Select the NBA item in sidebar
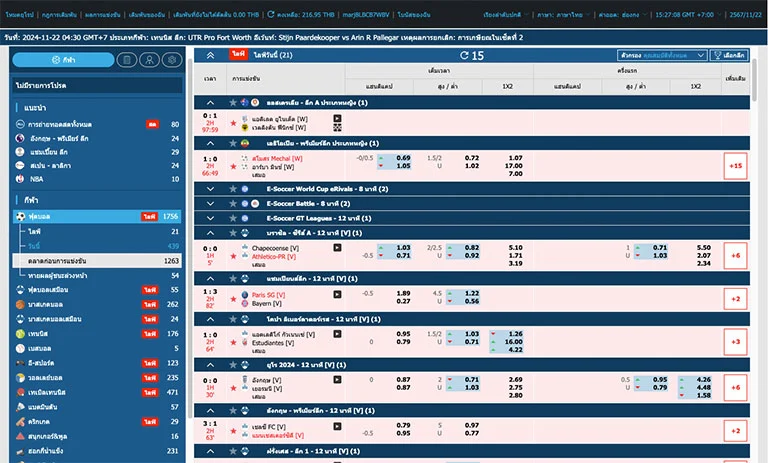This screenshot has height=463, width=768. 36,179
